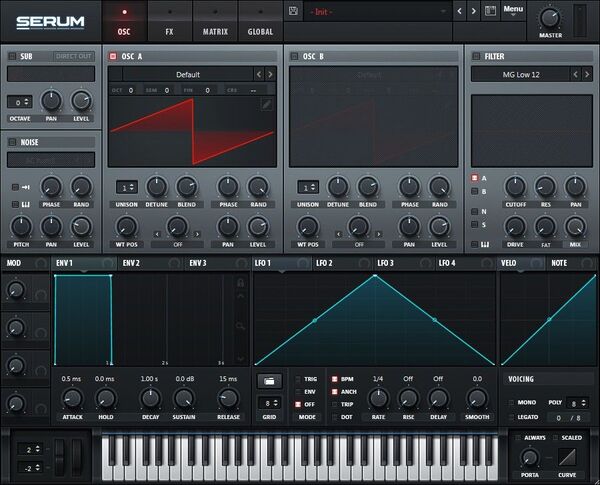Switch to the MATRIX tab
The height and width of the screenshot is (485, 600).
pyautogui.click(x=215, y=22)
